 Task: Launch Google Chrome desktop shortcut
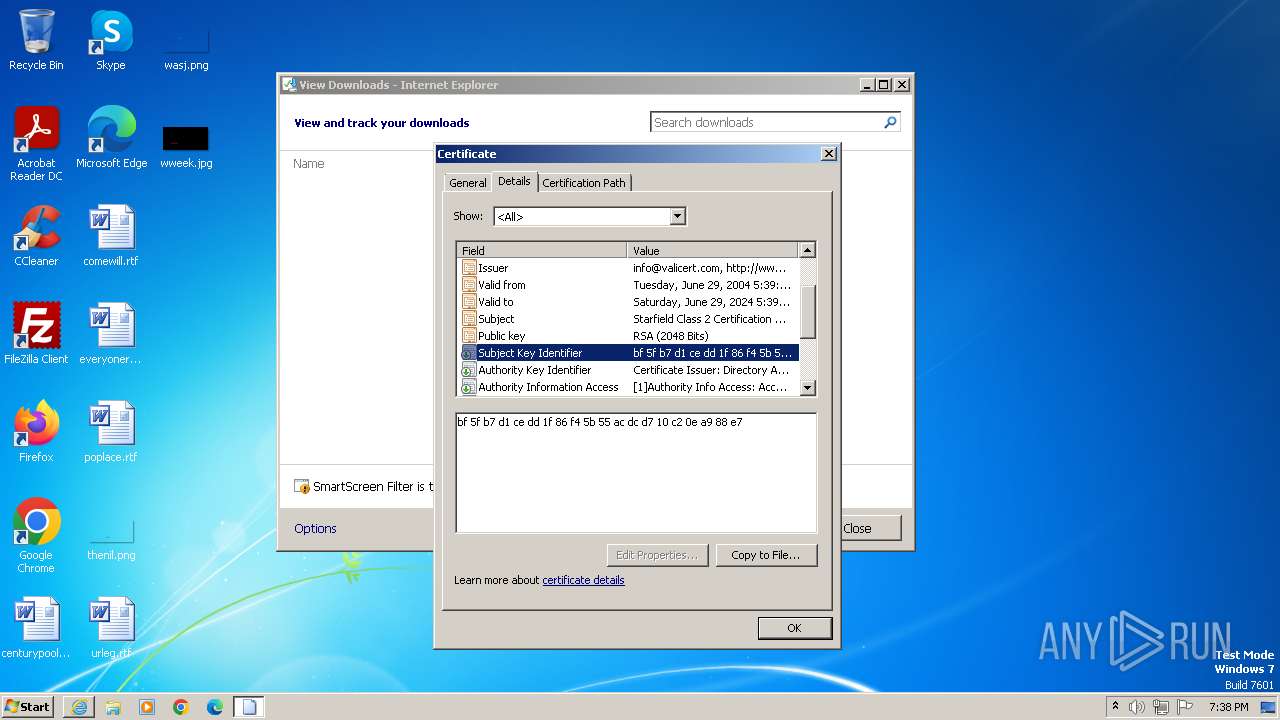tap(36, 536)
